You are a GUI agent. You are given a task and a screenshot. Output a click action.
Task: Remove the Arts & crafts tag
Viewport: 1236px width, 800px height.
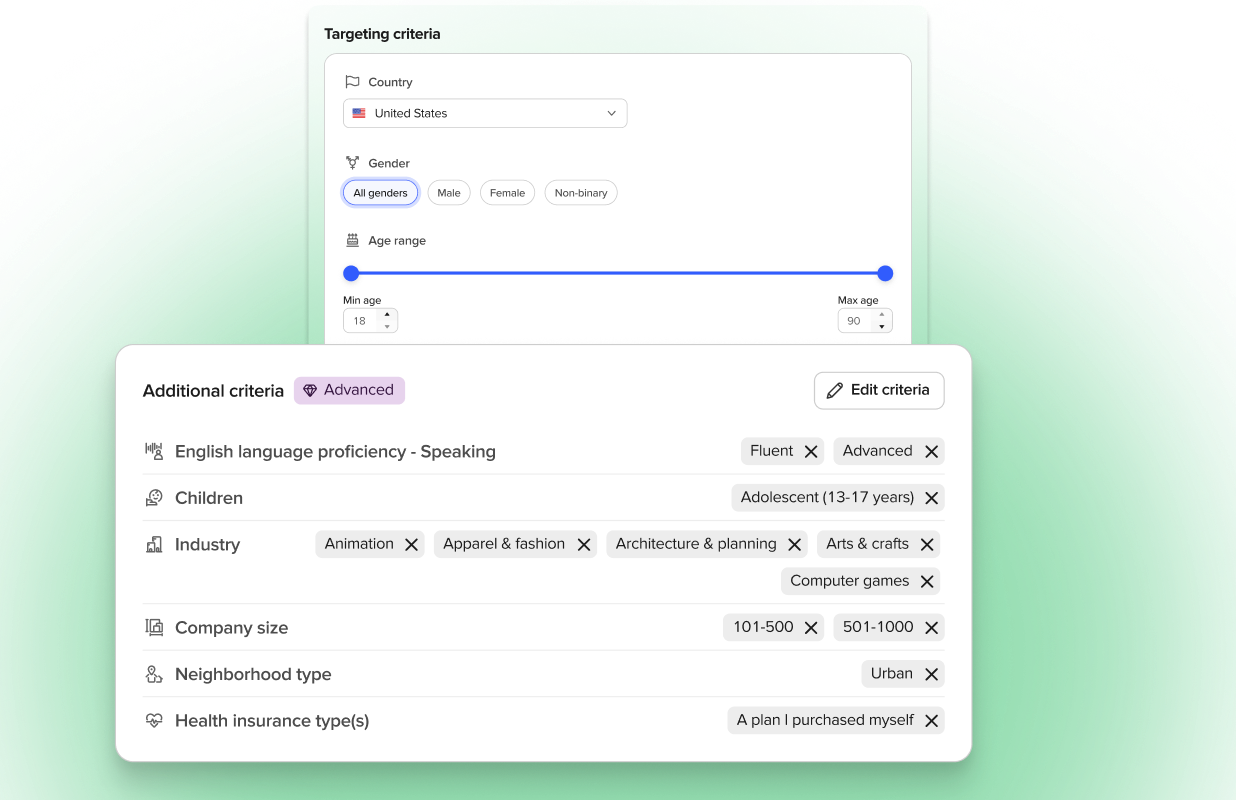coord(927,545)
